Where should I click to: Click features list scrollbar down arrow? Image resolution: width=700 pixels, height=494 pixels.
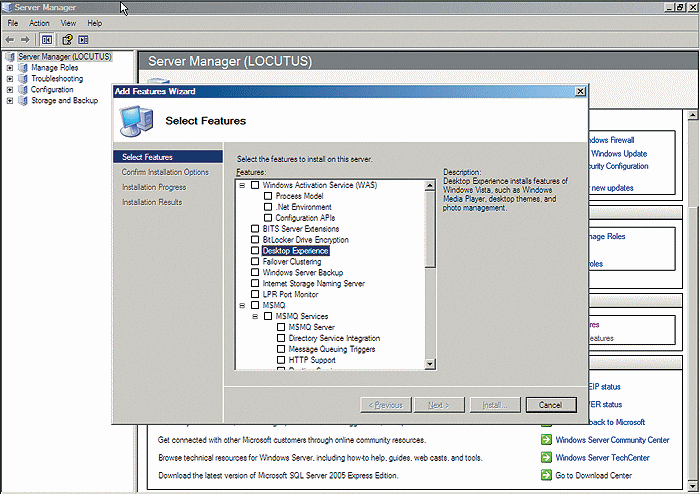point(429,364)
